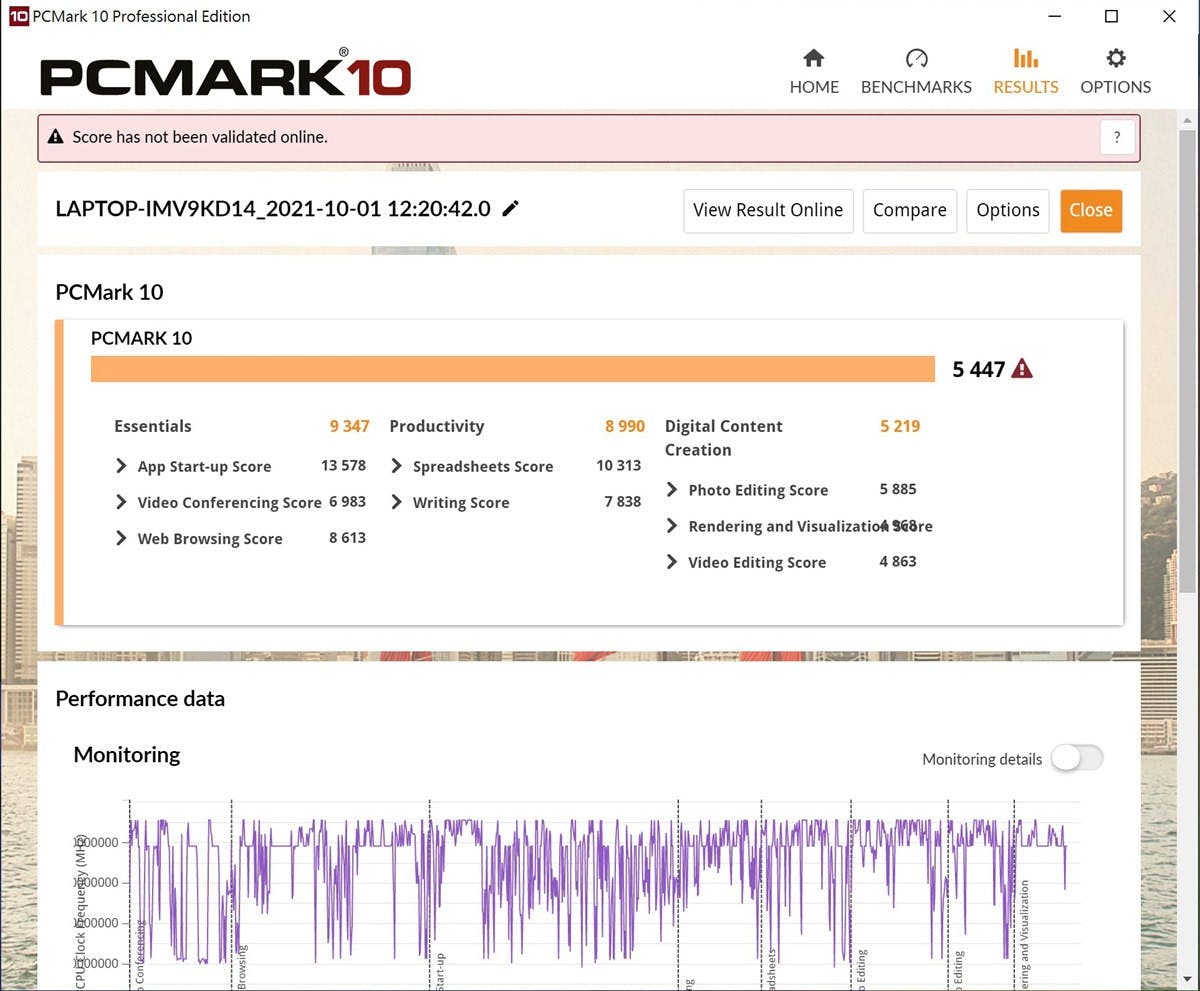
Task: Click the Productivity score 8 990
Action: 625,426
